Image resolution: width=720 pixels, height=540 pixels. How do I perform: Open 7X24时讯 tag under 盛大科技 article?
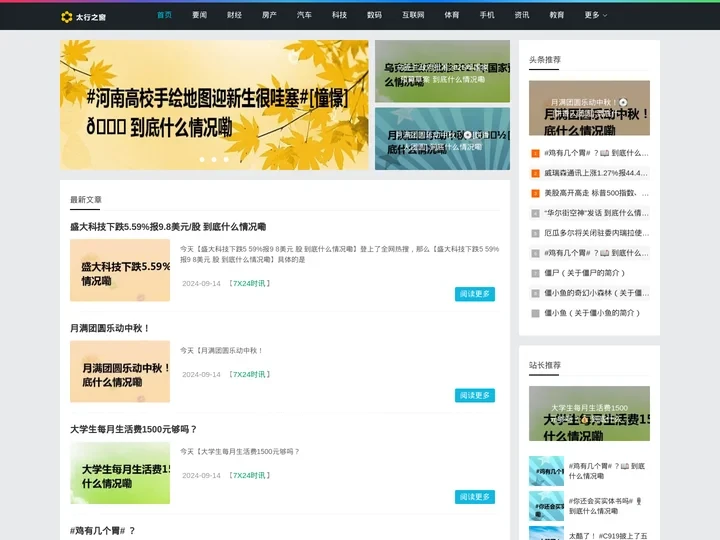coord(249,283)
